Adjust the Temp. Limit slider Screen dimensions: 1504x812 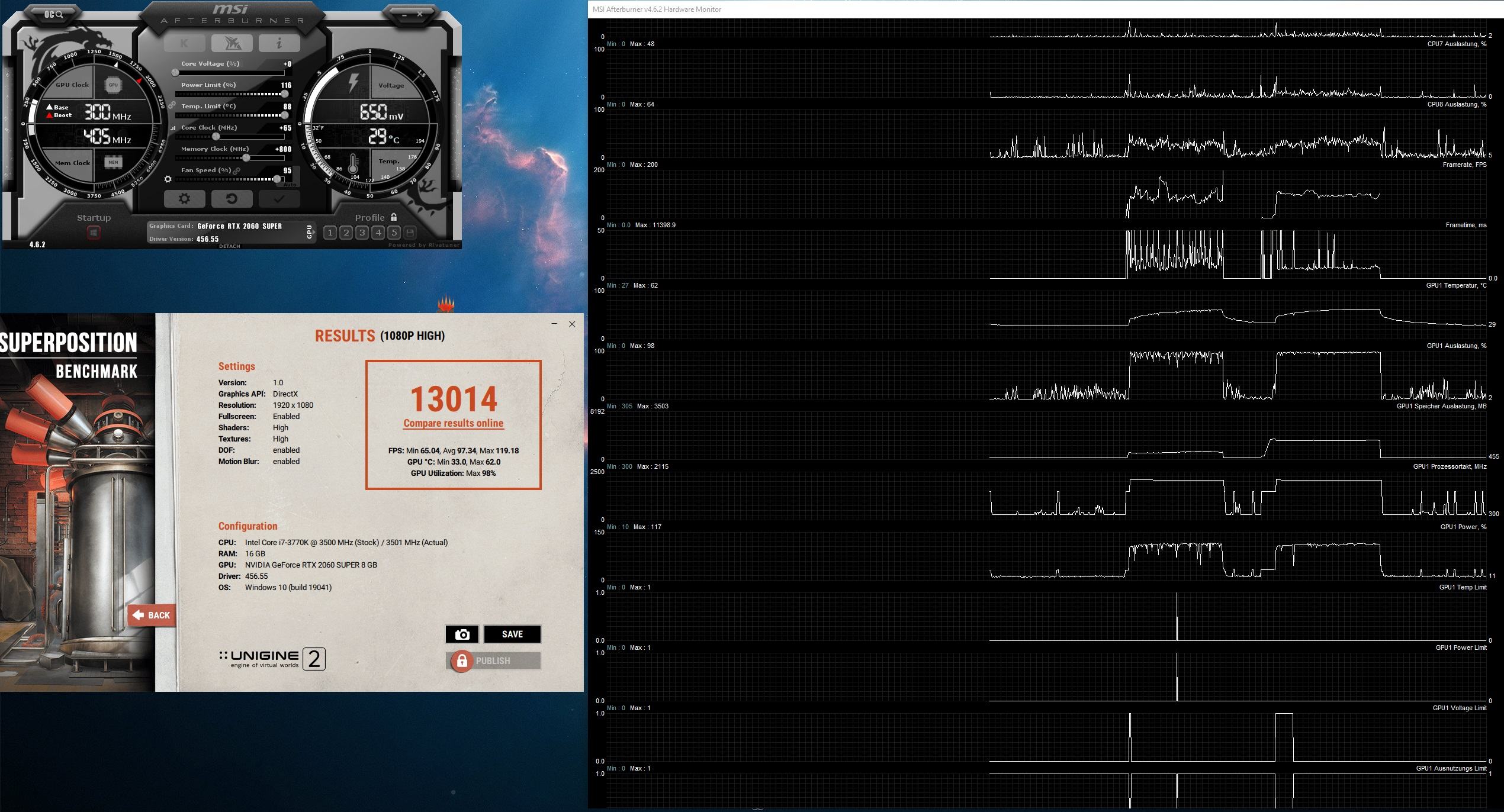230,115
